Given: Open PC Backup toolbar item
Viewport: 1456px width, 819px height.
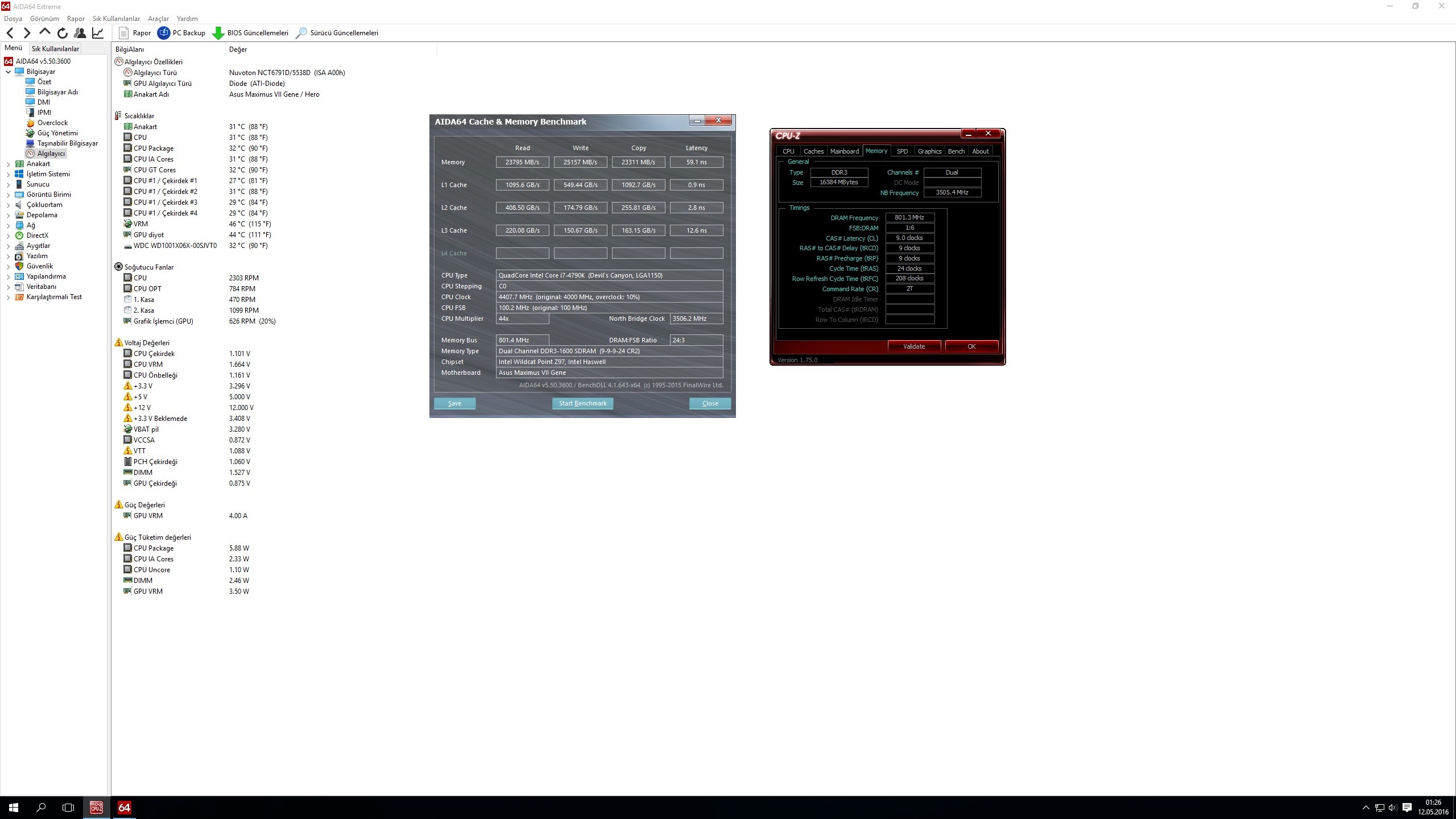Looking at the screenshot, I should pos(181,33).
